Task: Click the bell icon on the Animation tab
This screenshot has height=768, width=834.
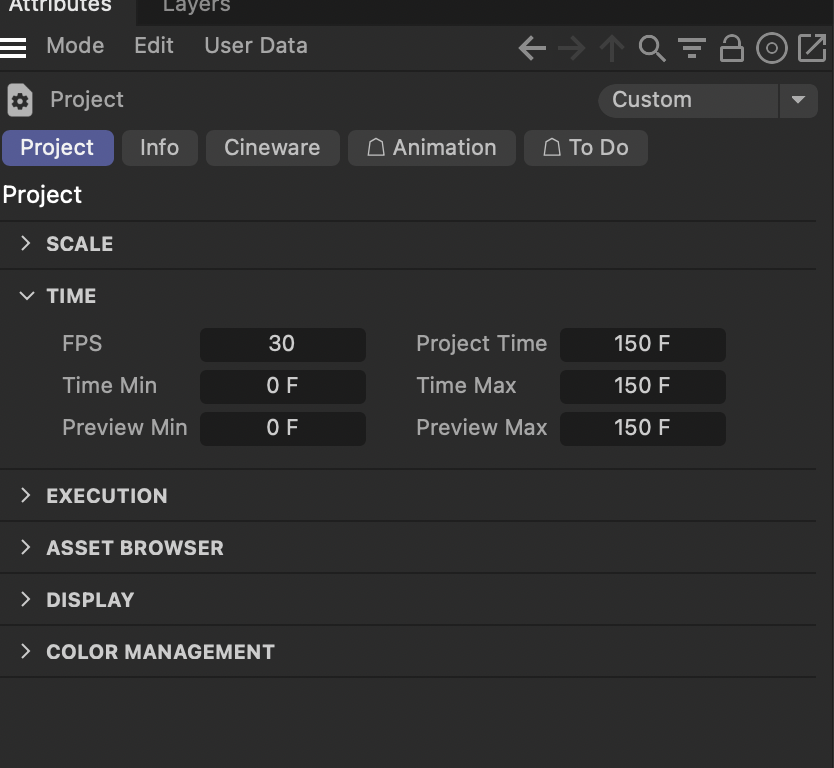Action: click(376, 147)
